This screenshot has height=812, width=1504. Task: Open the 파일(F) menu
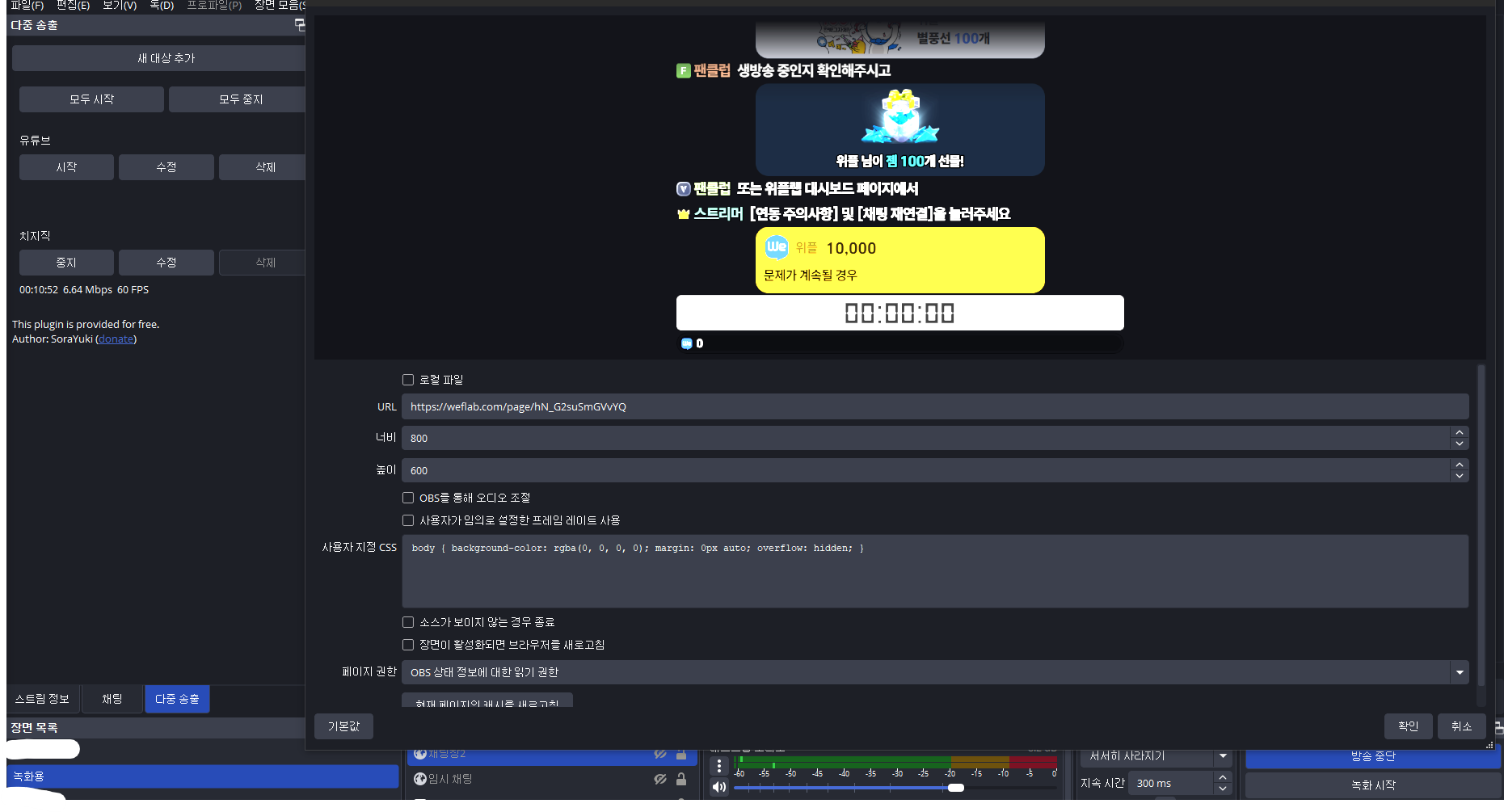27,5
